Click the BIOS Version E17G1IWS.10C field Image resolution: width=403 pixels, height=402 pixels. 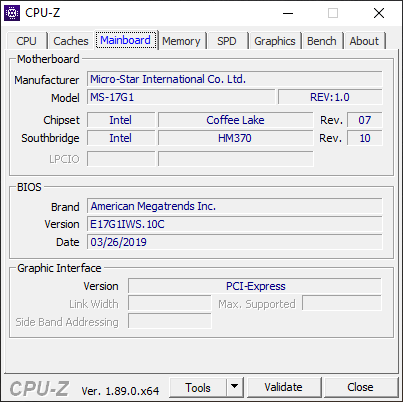[235, 224]
